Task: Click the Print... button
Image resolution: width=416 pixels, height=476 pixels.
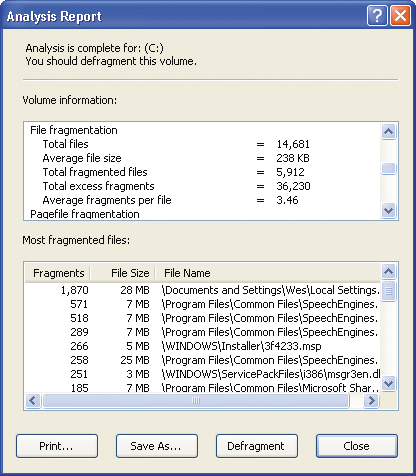Action: [57, 446]
